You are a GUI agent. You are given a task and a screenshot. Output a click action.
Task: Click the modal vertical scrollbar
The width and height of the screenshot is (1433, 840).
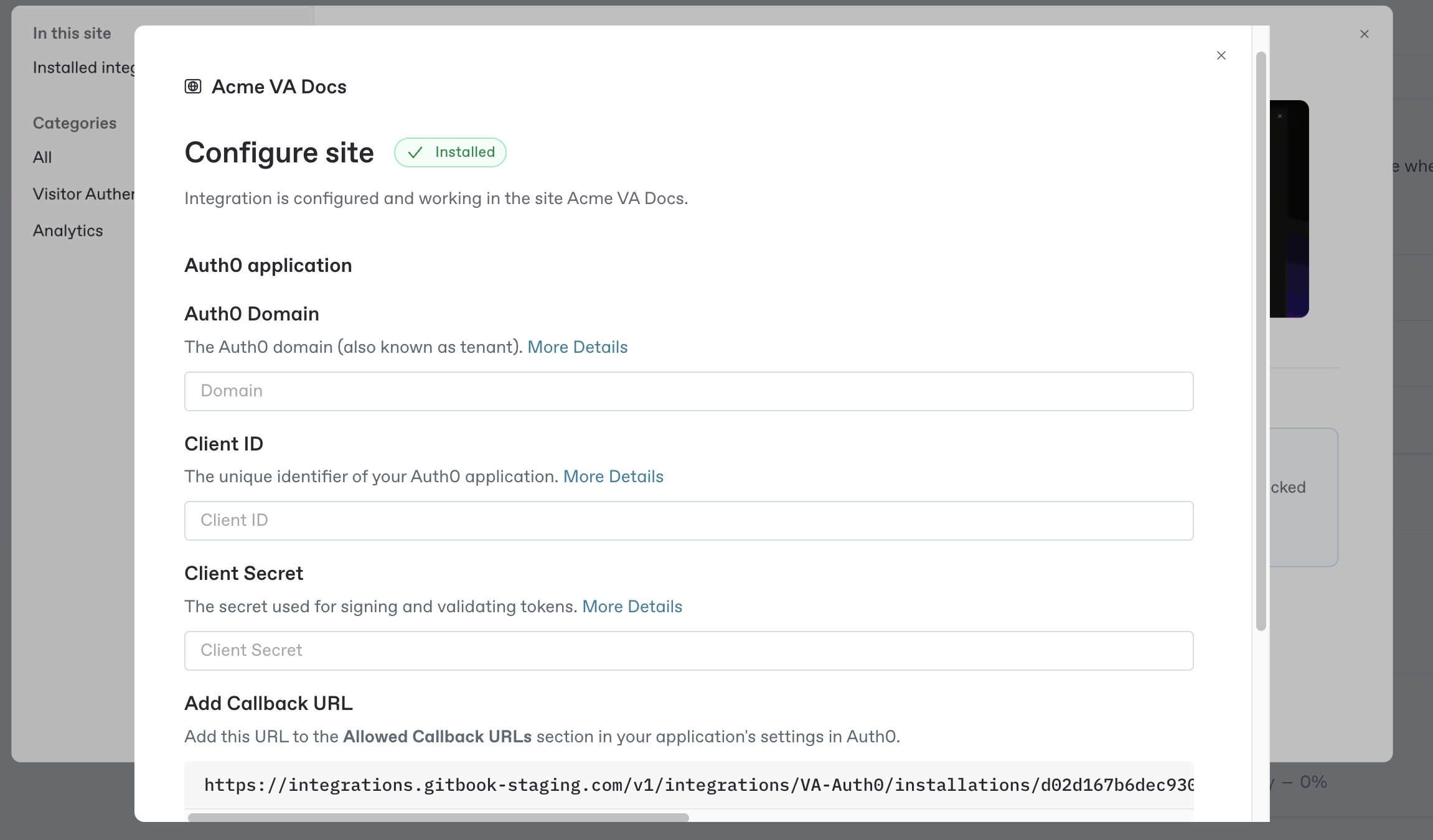1261,341
